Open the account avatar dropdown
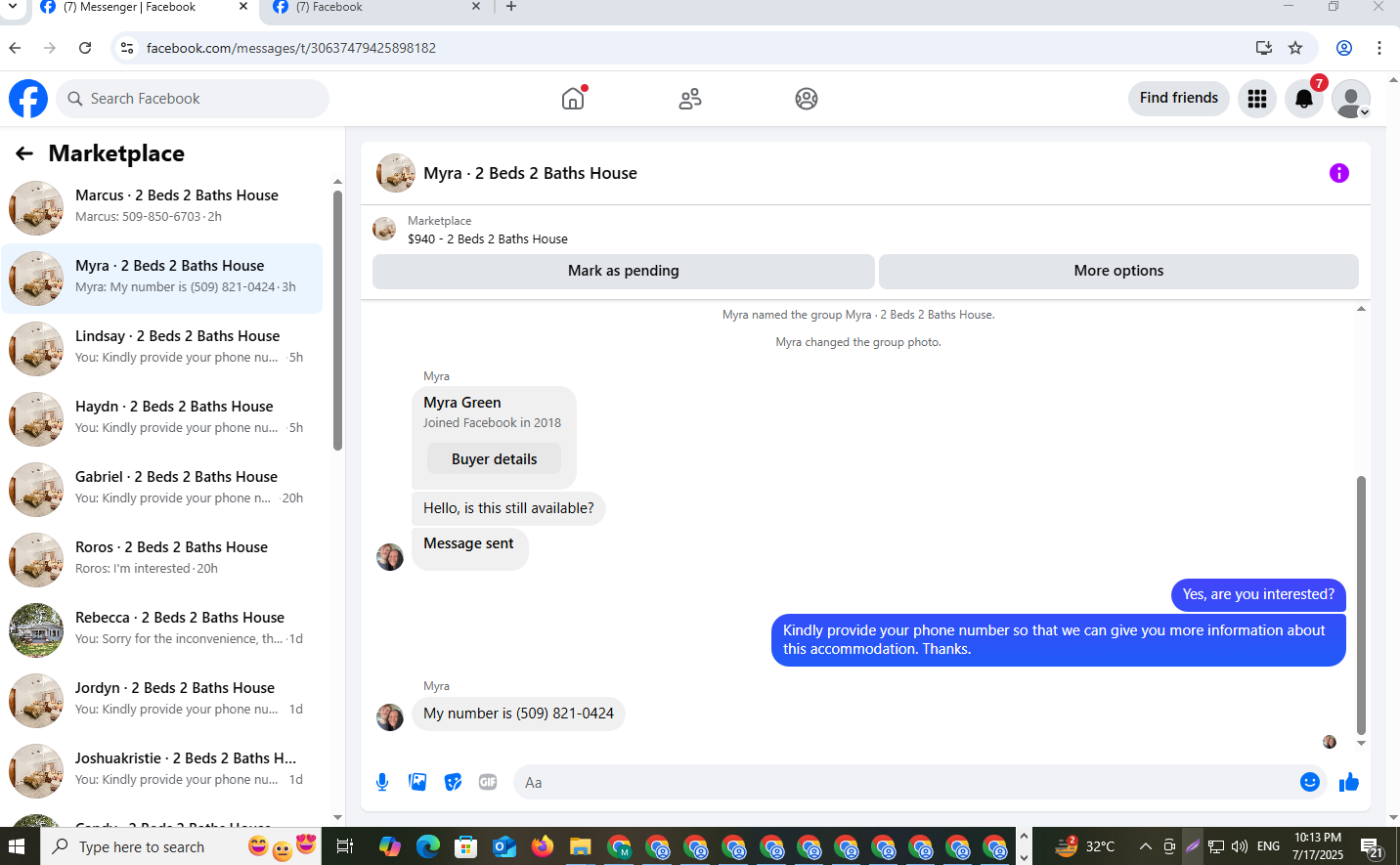Image resolution: width=1400 pixels, height=865 pixels. point(1351,99)
